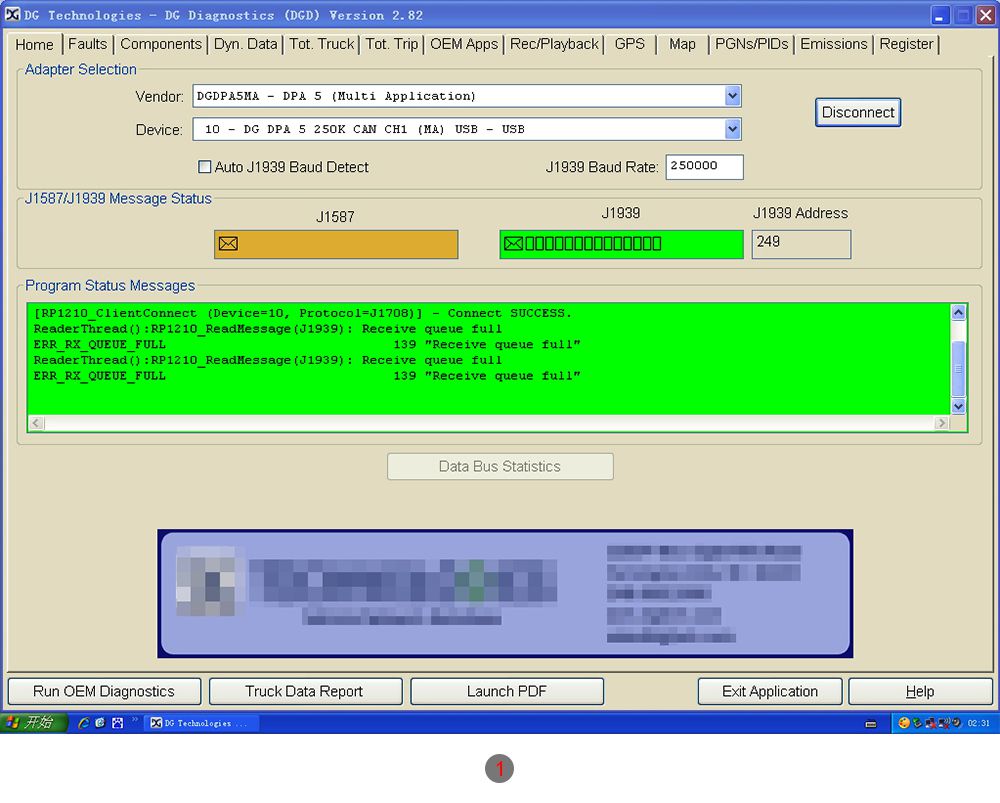Click the blurred banner image

tap(505, 593)
